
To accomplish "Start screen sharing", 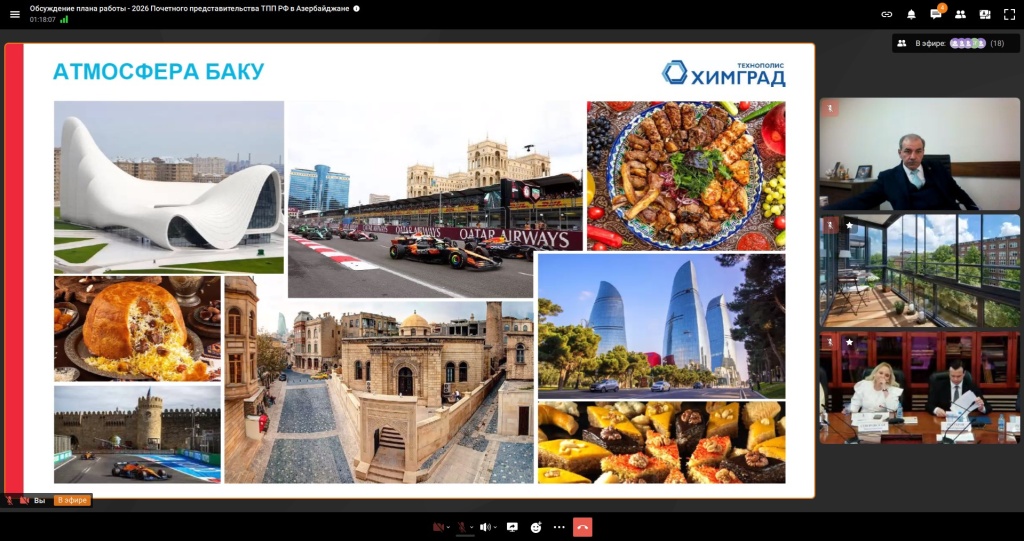I will (x=512, y=527).
